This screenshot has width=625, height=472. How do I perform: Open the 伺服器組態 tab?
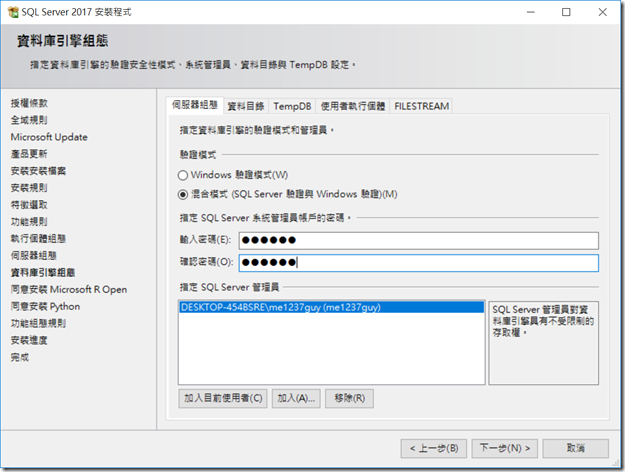click(195, 105)
